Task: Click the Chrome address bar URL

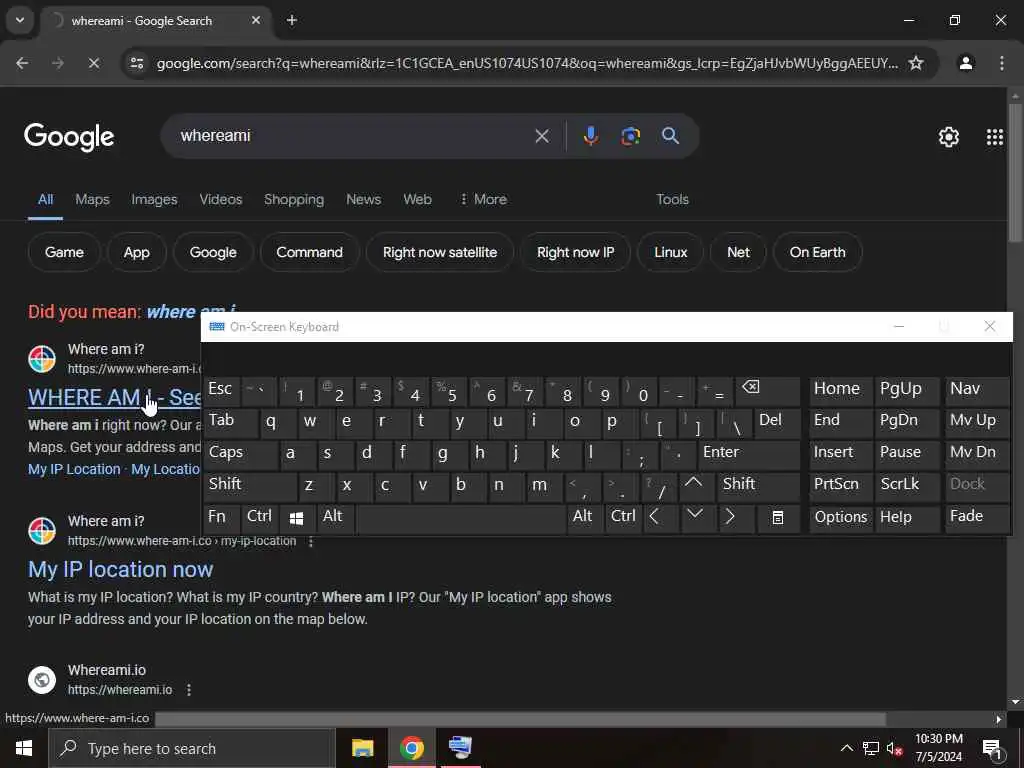Action: pyautogui.click(x=526, y=63)
